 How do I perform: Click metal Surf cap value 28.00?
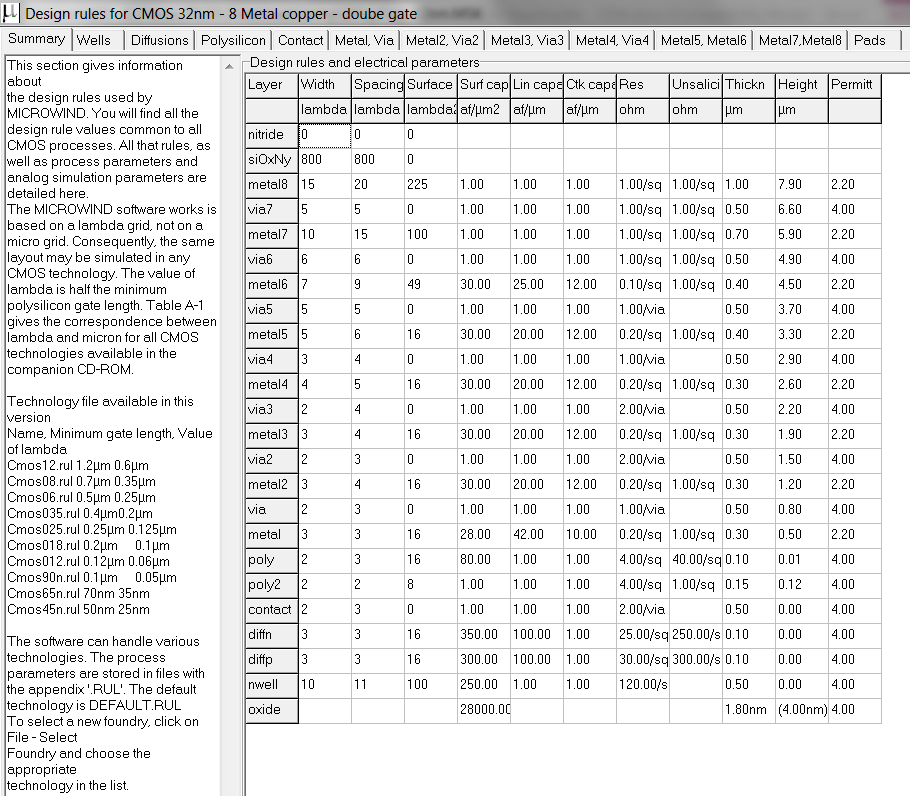coord(483,534)
